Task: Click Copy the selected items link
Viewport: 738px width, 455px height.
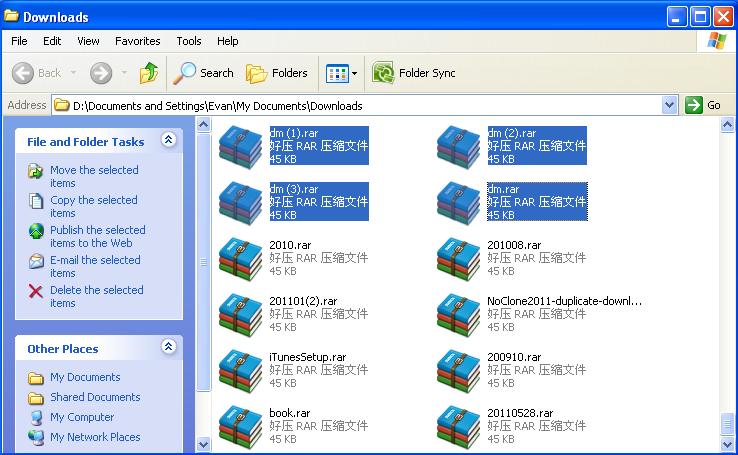Action: tap(94, 207)
